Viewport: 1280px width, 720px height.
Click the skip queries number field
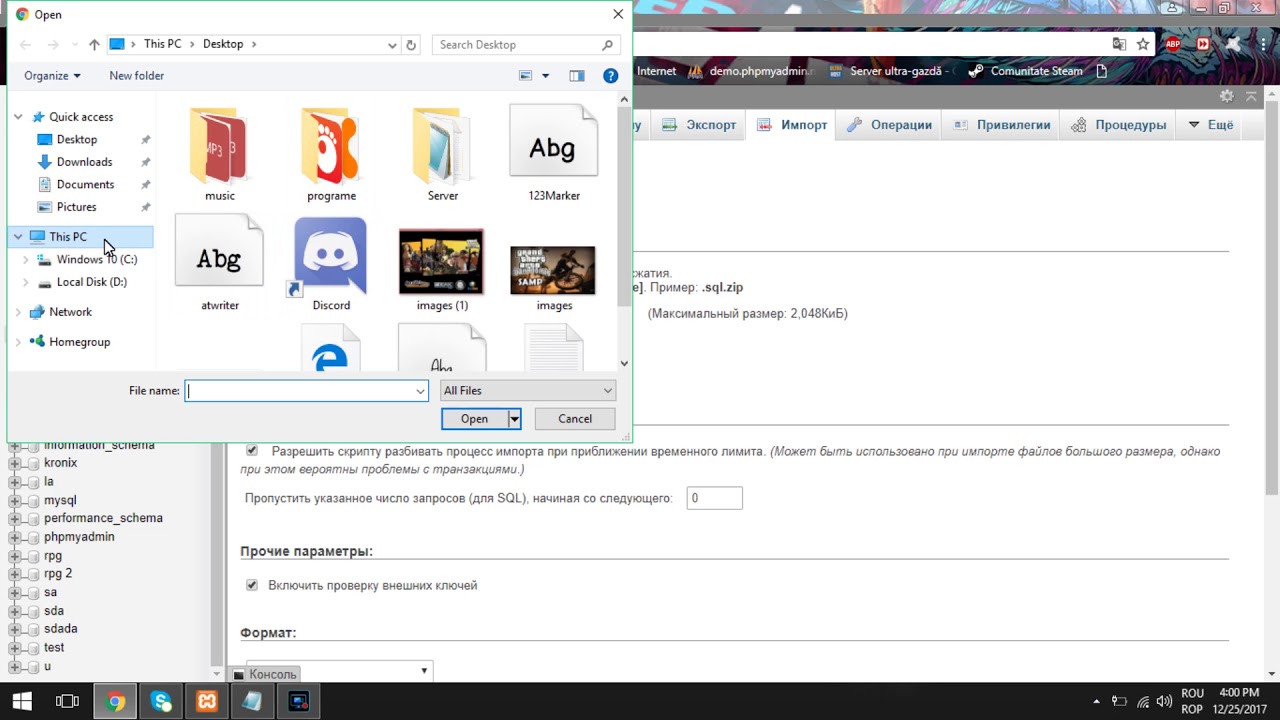click(x=714, y=498)
